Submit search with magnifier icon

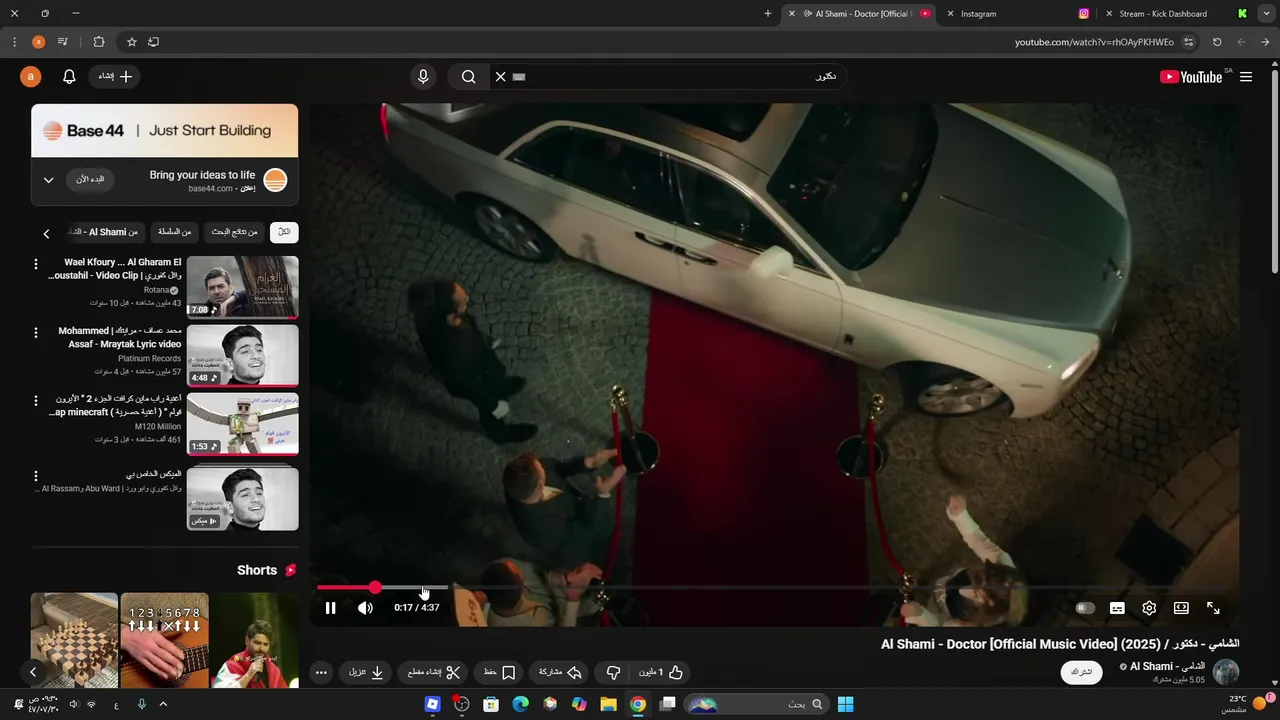(468, 77)
